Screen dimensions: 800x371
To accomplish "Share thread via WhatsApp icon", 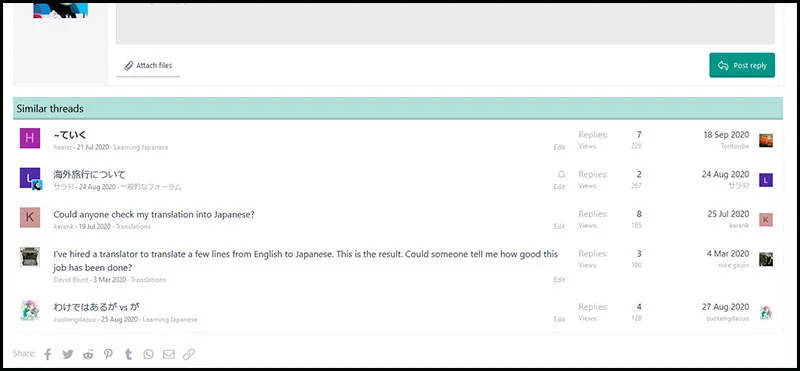I will click(x=148, y=354).
